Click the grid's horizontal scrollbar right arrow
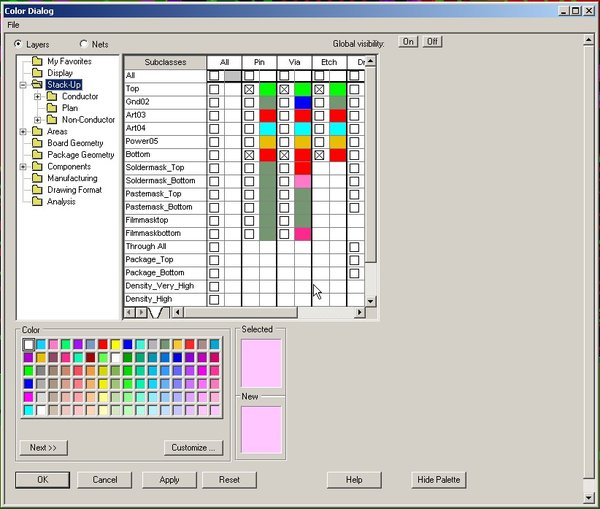This screenshot has width=600, height=509. [359, 313]
